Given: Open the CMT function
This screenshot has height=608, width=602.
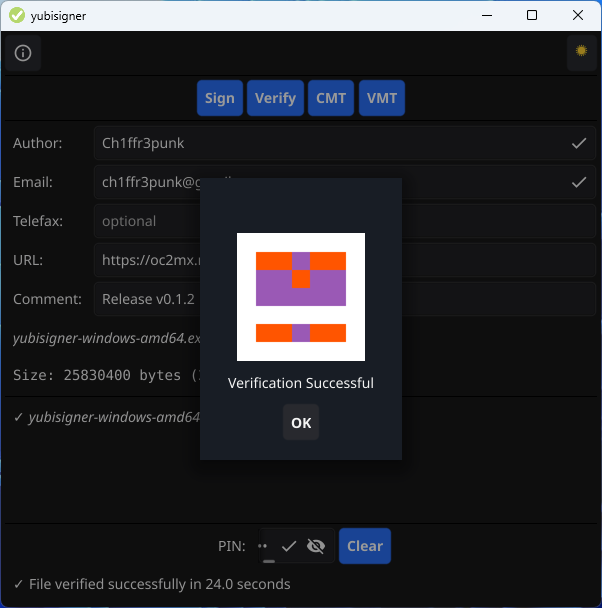Looking at the screenshot, I should pyautogui.click(x=331, y=98).
